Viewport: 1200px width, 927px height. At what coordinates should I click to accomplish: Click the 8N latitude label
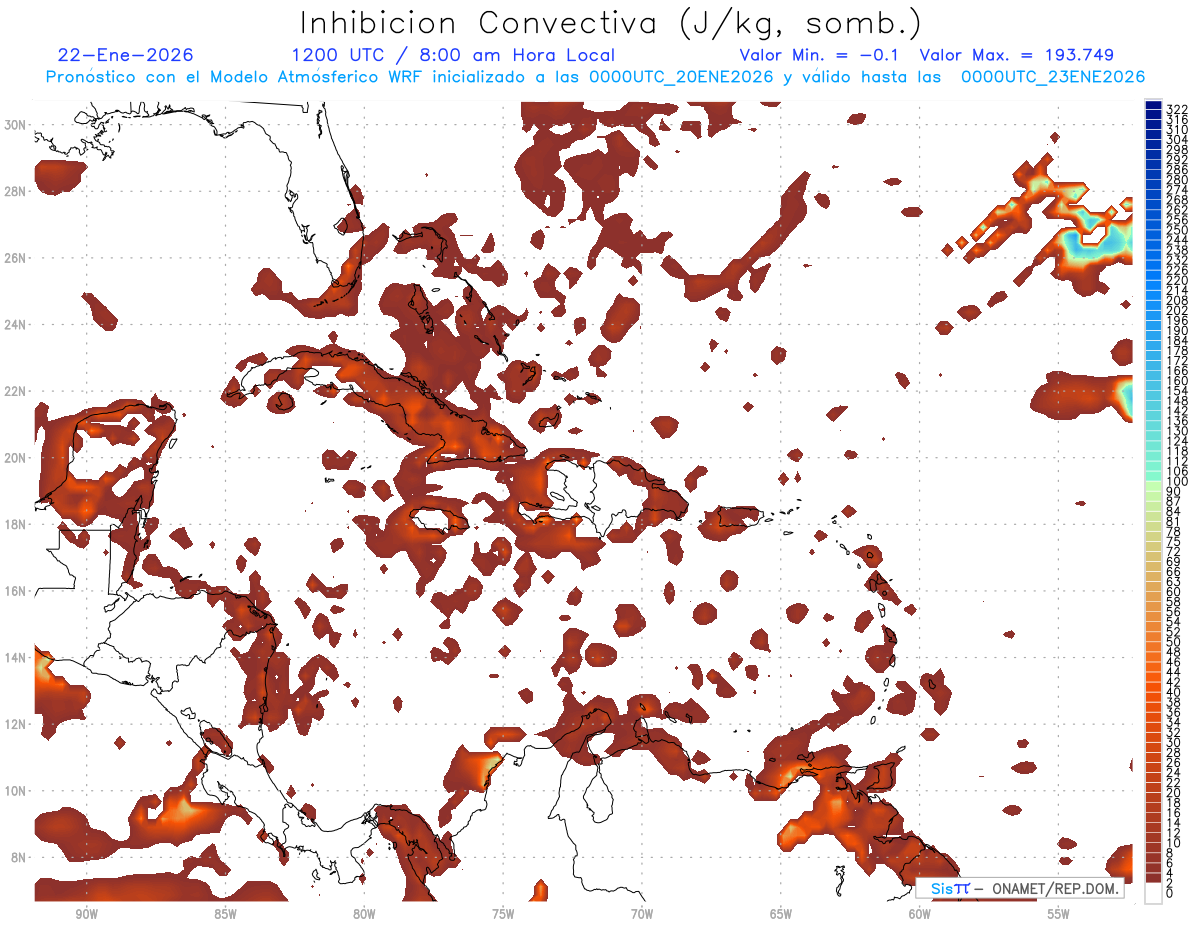point(16,857)
